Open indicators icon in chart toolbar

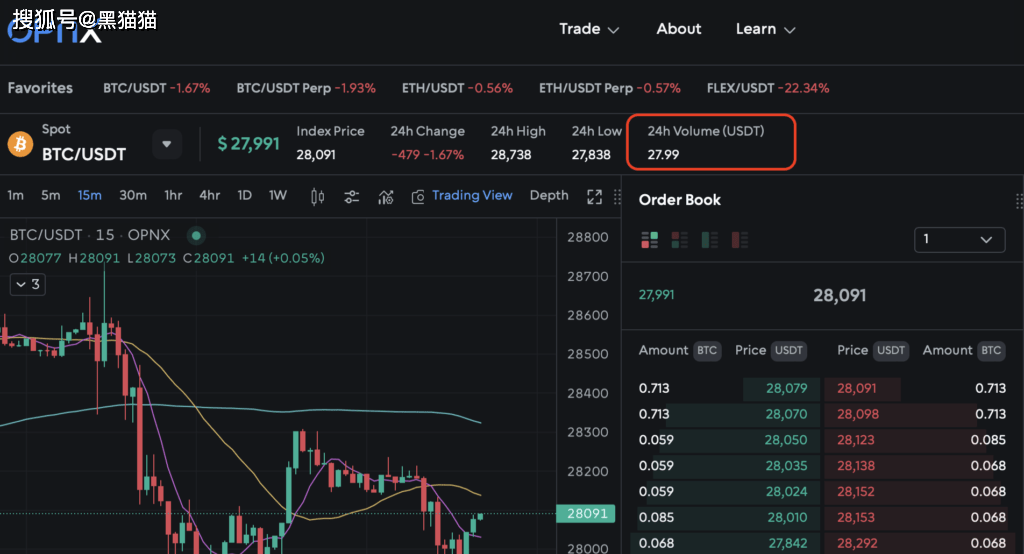386,196
